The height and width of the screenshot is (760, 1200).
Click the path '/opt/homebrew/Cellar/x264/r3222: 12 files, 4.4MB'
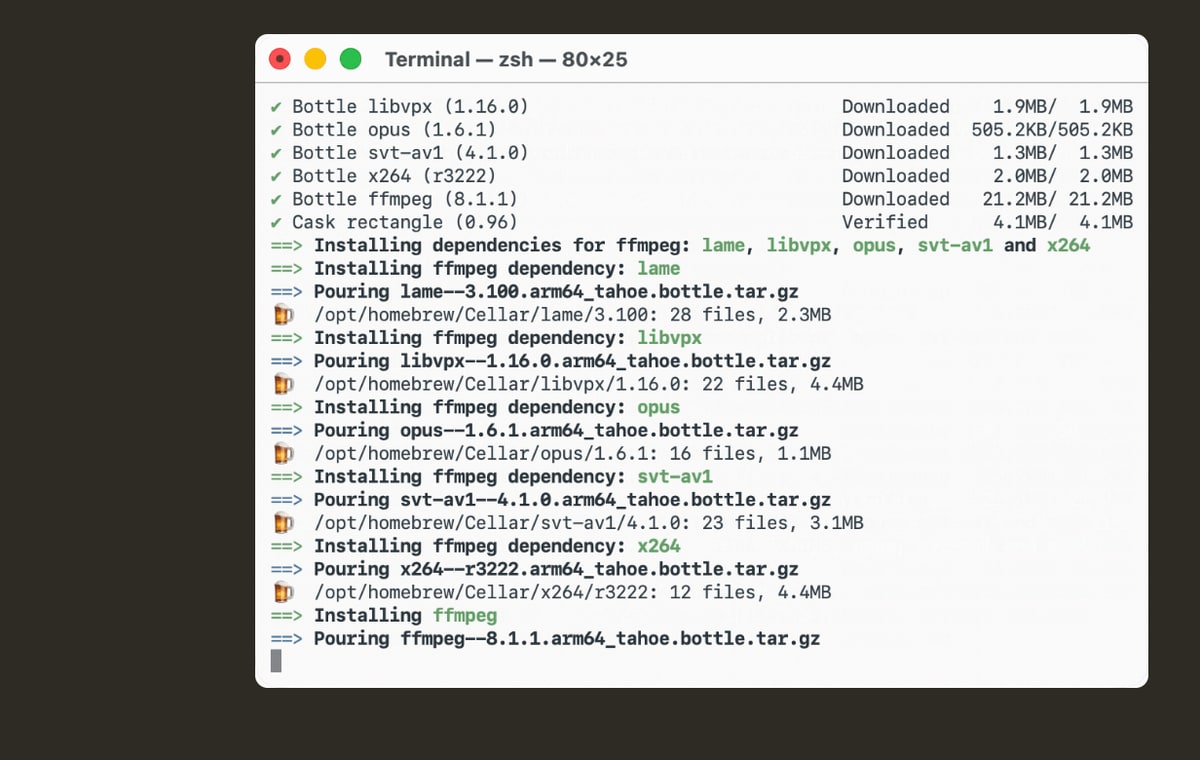pyautogui.click(x=572, y=592)
